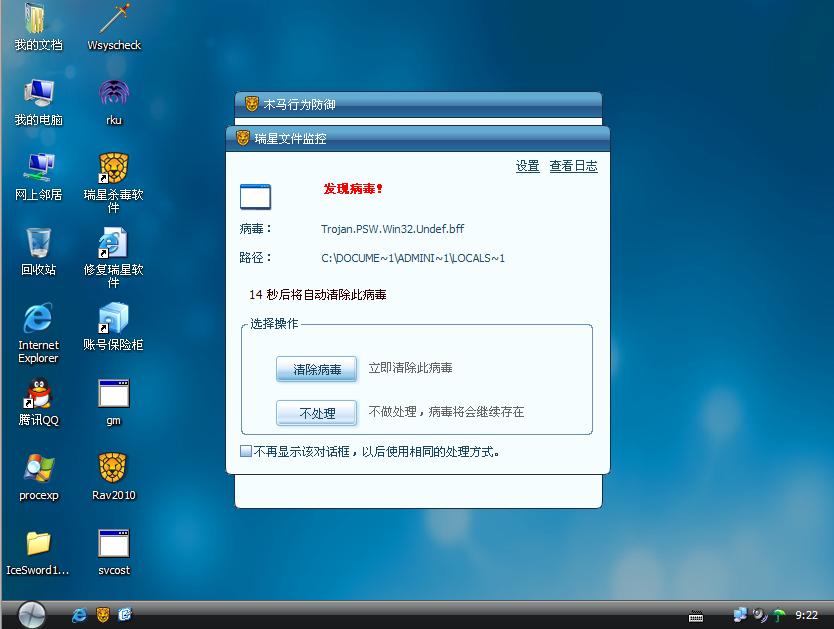Select the IceSword folder icon
Screen dimensions: 834x629
point(38,553)
